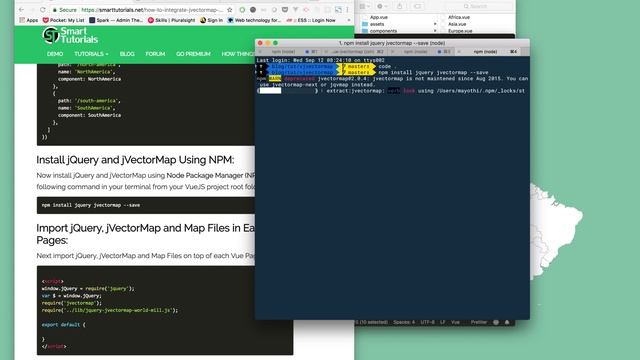Select Europe.vue in Finder
640x360 pixels.
pyautogui.click(x=460, y=31)
